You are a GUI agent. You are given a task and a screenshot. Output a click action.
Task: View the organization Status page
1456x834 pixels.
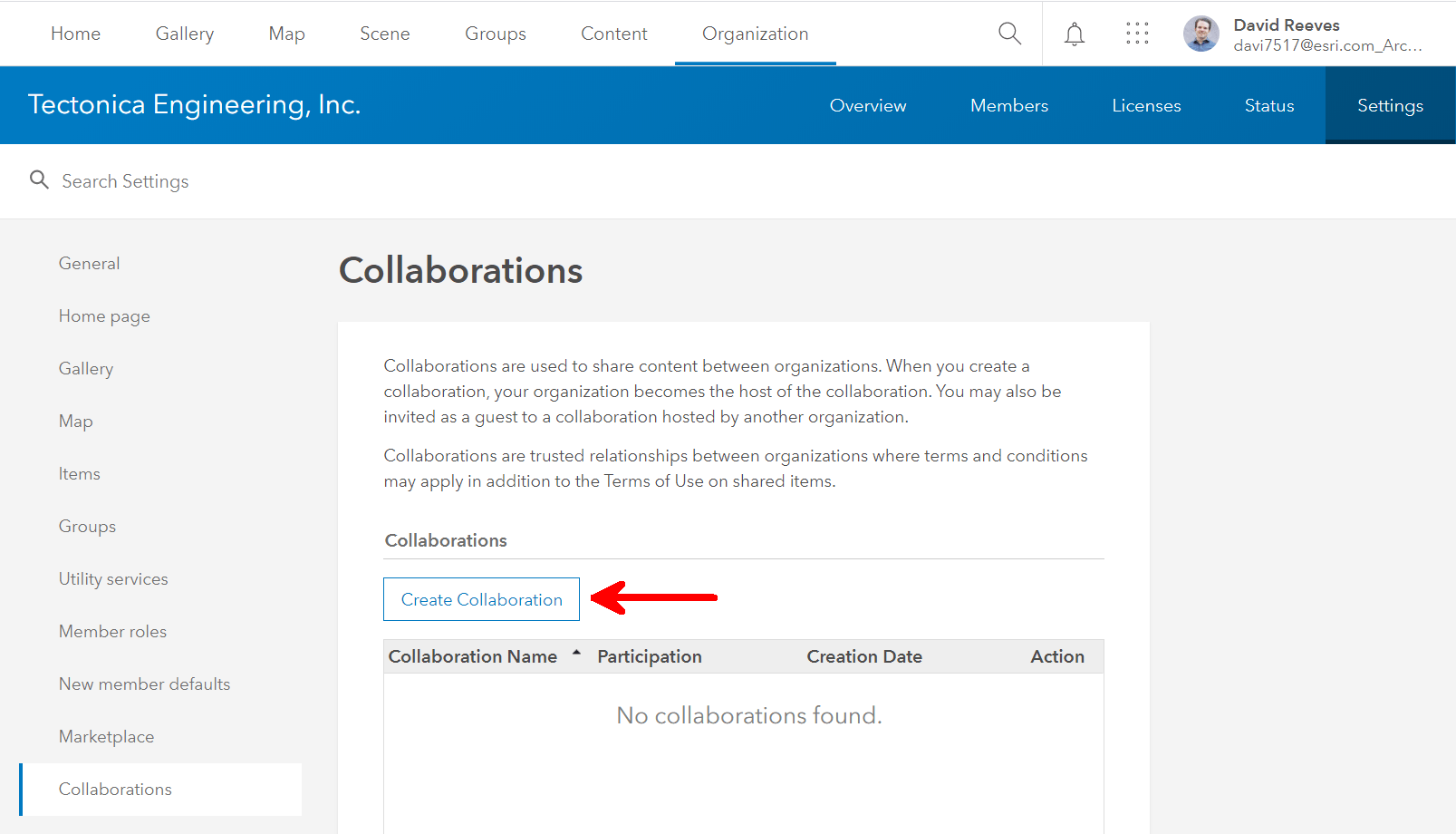pyautogui.click(x=1268, y=105)
